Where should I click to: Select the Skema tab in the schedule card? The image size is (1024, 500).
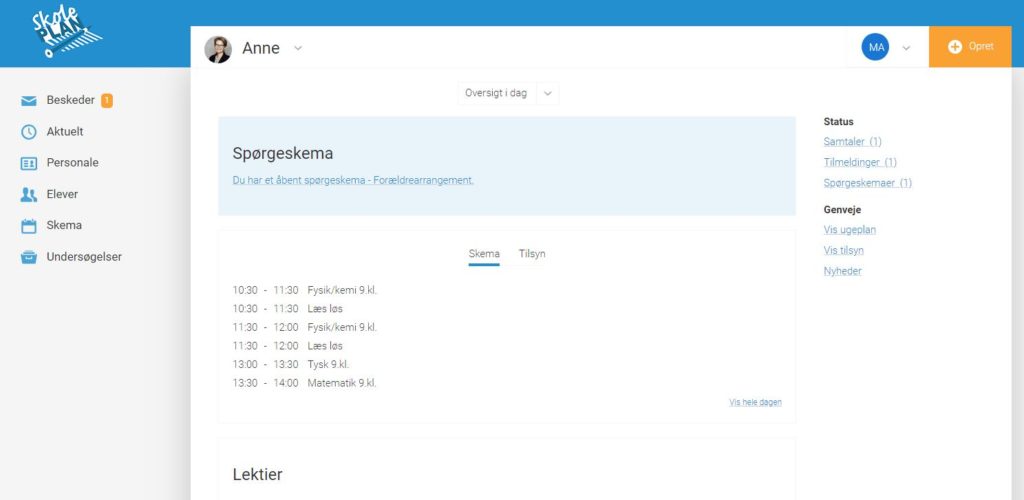(x=484, y=254)
